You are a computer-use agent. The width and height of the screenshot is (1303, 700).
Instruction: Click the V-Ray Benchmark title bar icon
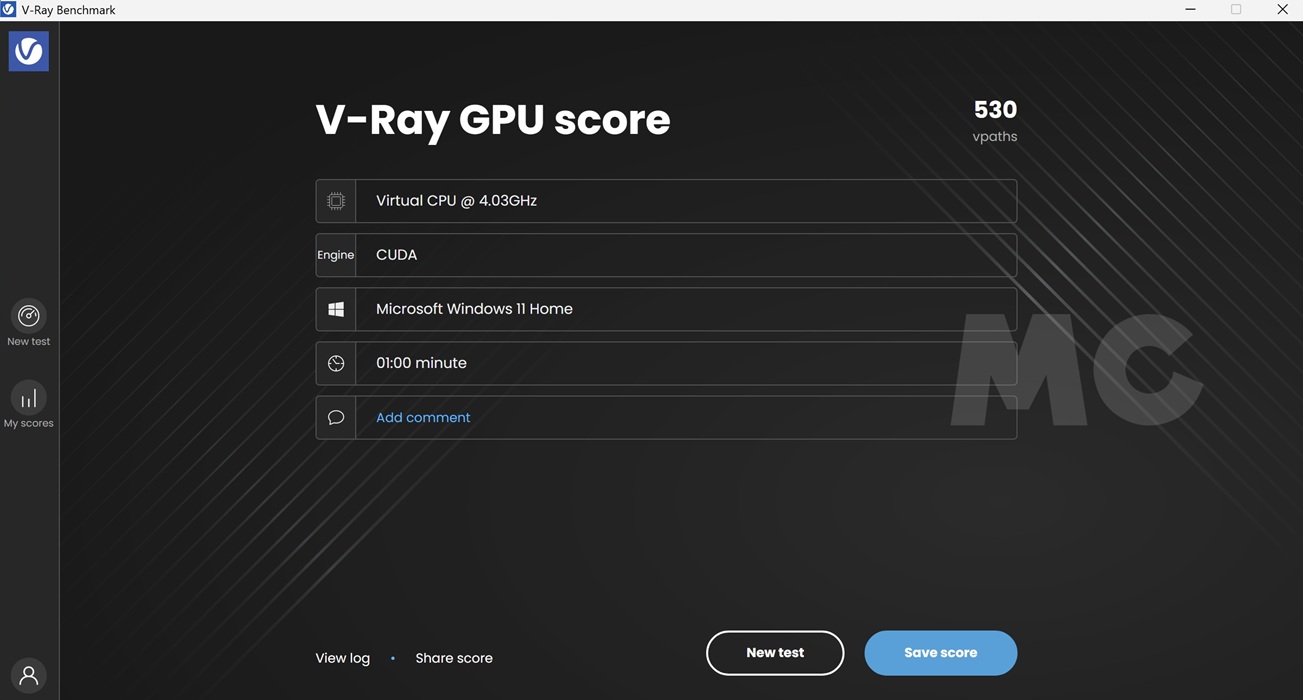pyautogui.click(x=8, y=9)
